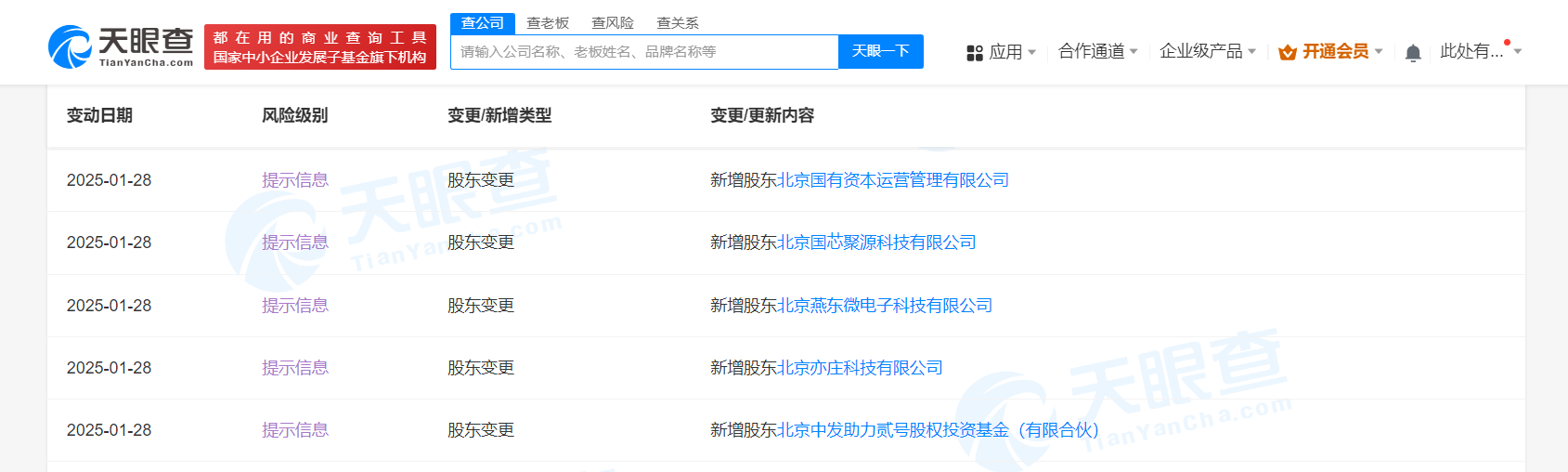The image size is (1568, 472).
Task: Open 北京国有资本运营管理有限公司 link
Action: (893, 180)
